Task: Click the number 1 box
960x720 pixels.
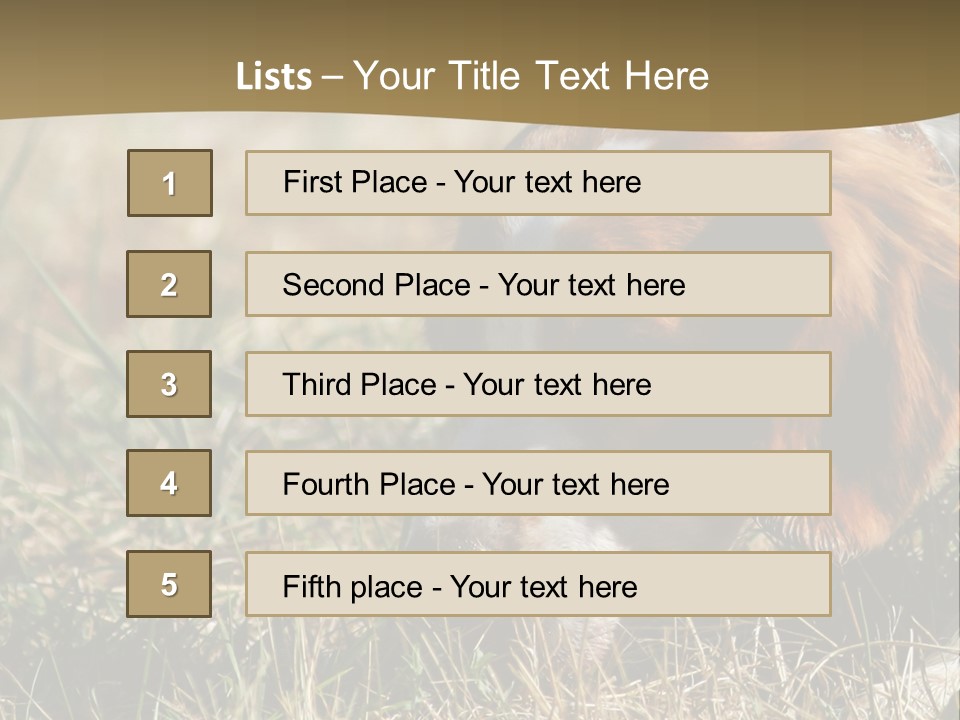Action: tap(169, 183)
